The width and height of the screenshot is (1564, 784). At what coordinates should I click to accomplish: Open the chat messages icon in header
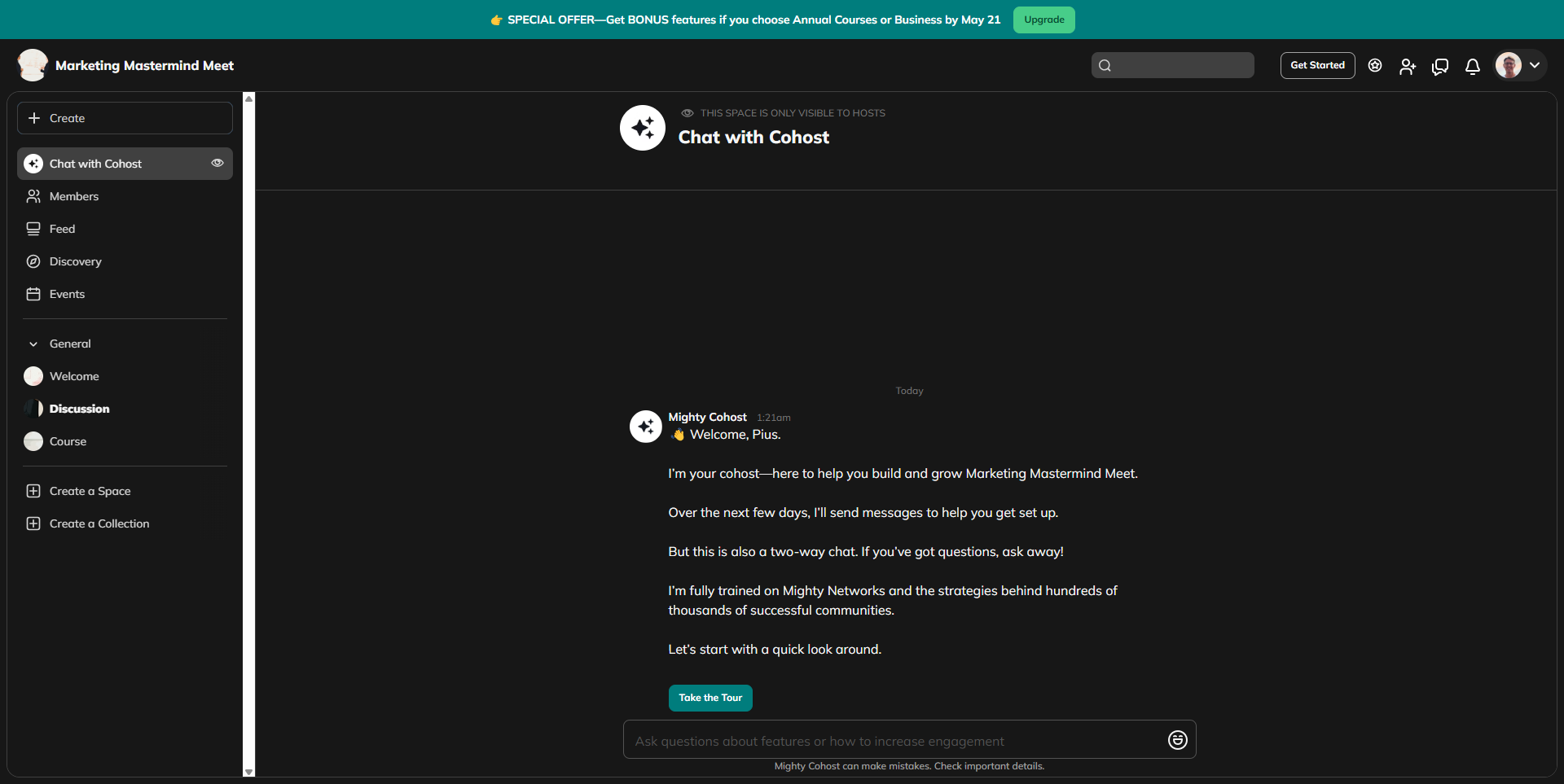(1439, 66)
